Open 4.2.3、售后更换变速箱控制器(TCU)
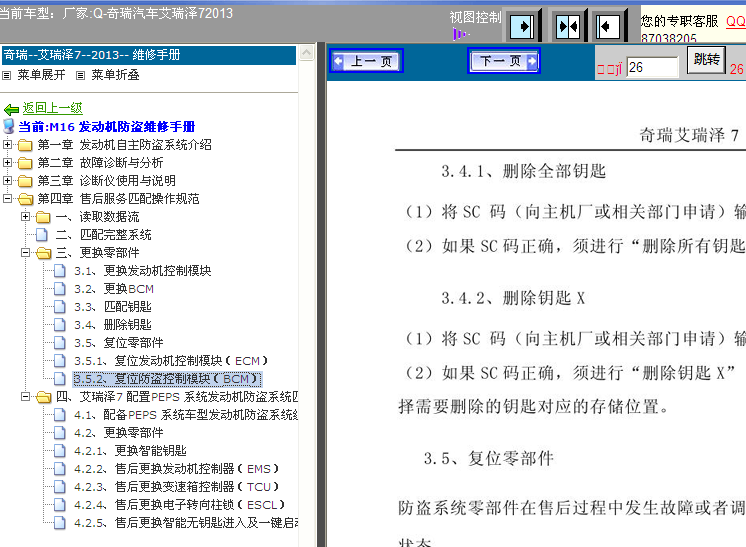 [x=176, y=487]
